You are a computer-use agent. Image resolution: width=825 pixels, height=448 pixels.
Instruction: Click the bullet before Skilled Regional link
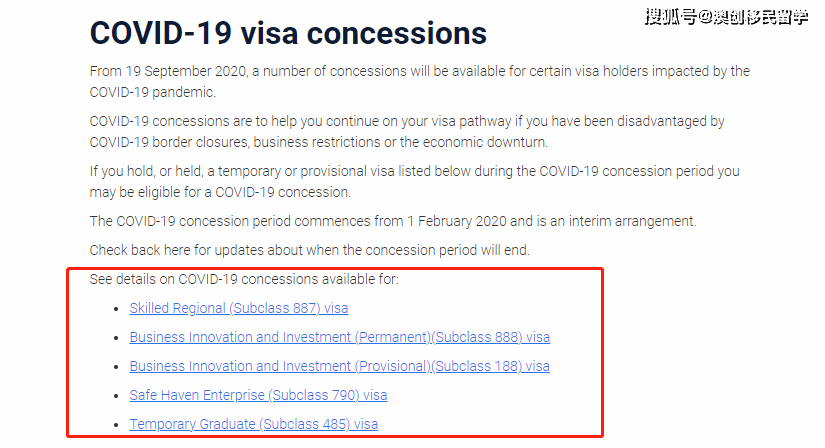pyautogui.click(x=116, y=309)
